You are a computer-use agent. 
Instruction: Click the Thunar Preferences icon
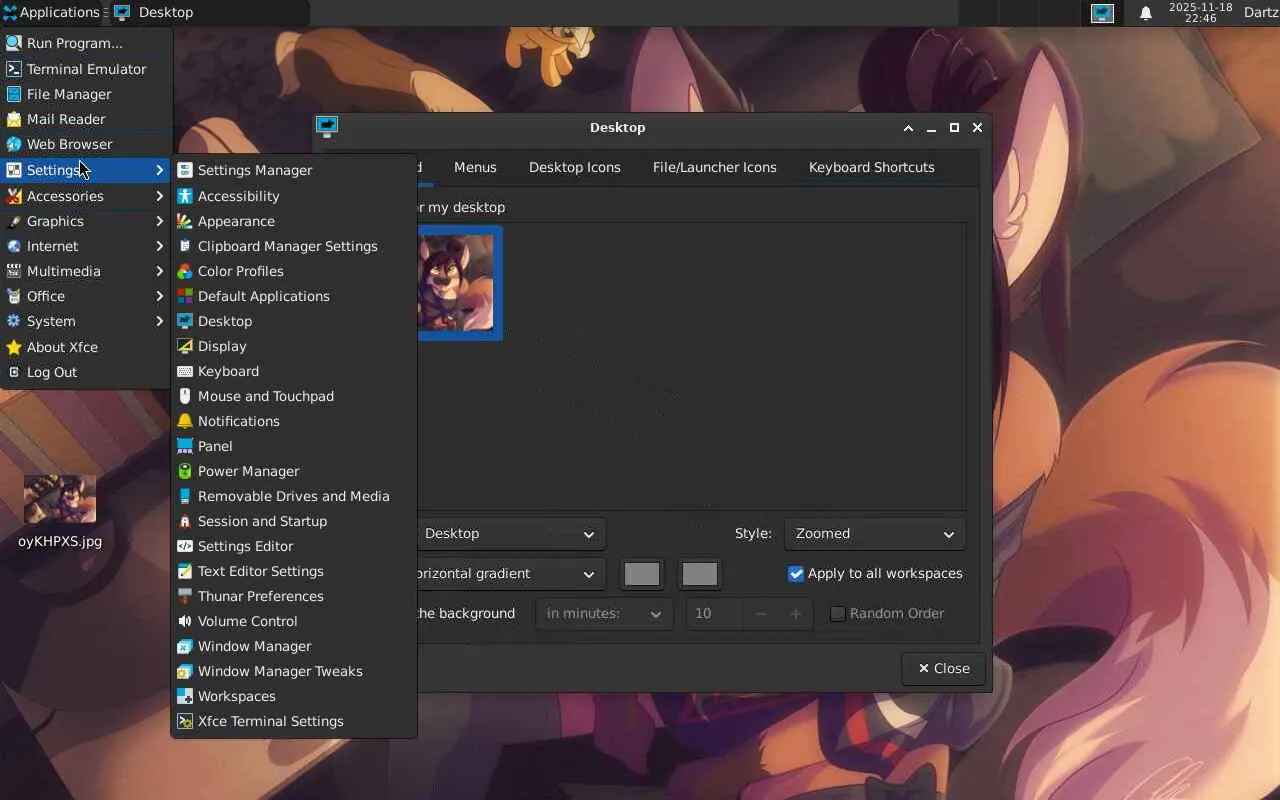click(185, 596)
